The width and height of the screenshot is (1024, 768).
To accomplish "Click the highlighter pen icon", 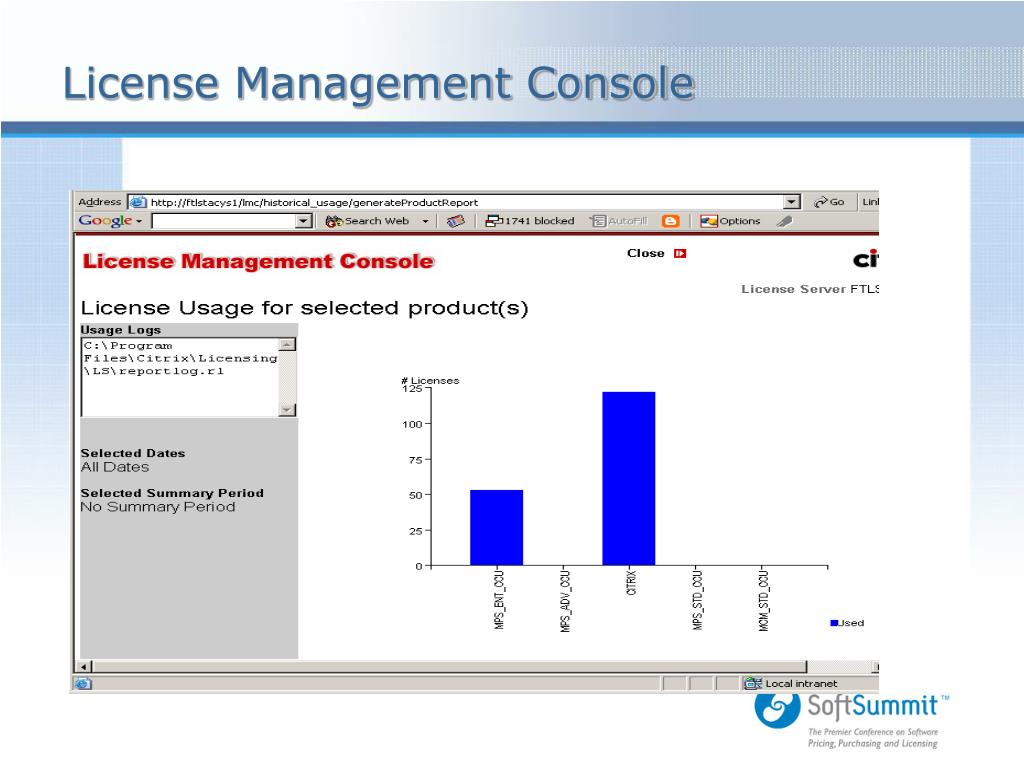I will click(784, 221).
